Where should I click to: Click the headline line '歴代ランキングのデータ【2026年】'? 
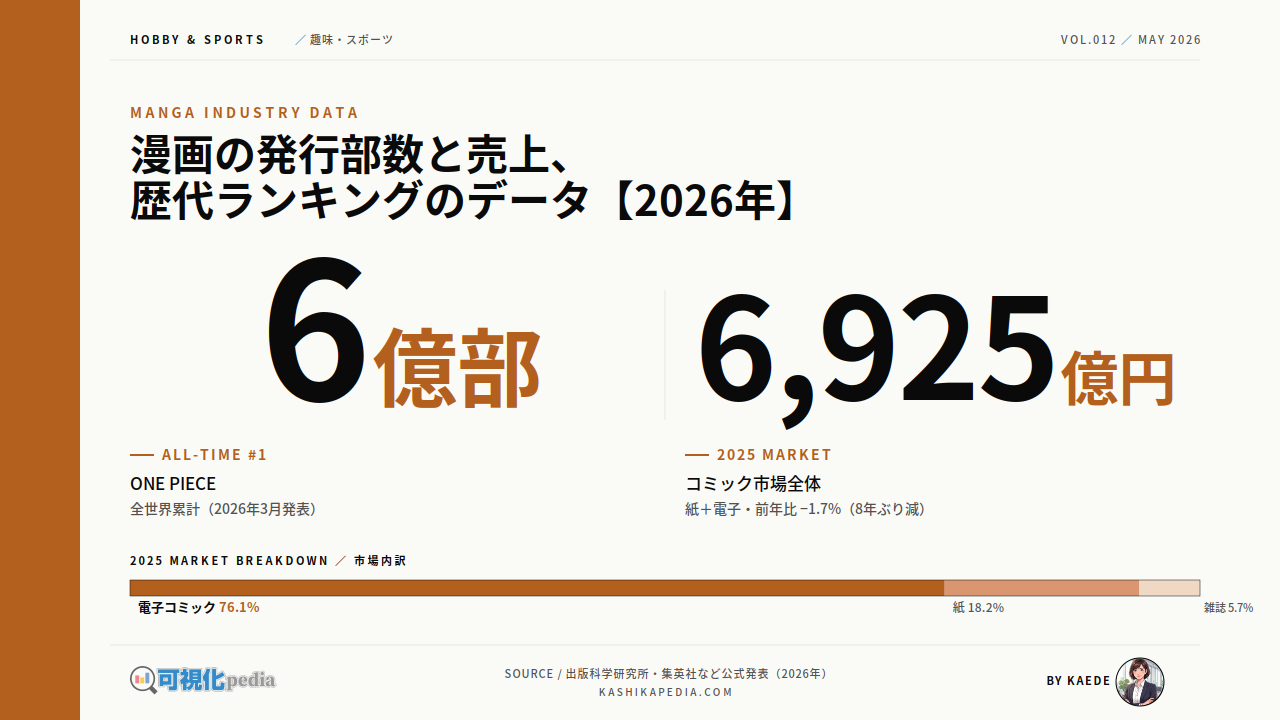coord(464,201)
